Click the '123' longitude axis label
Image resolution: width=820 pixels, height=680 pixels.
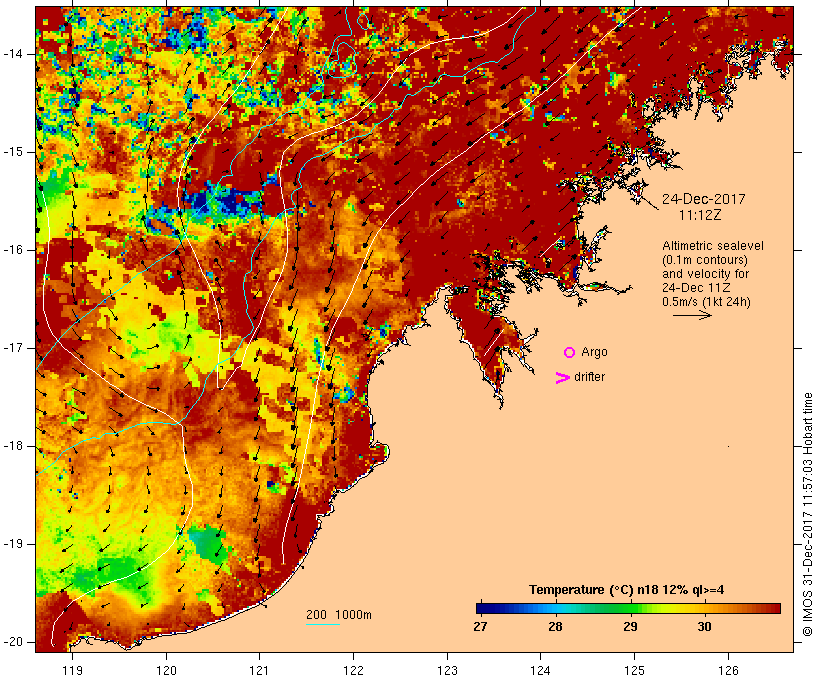click(x=447, y=671)
